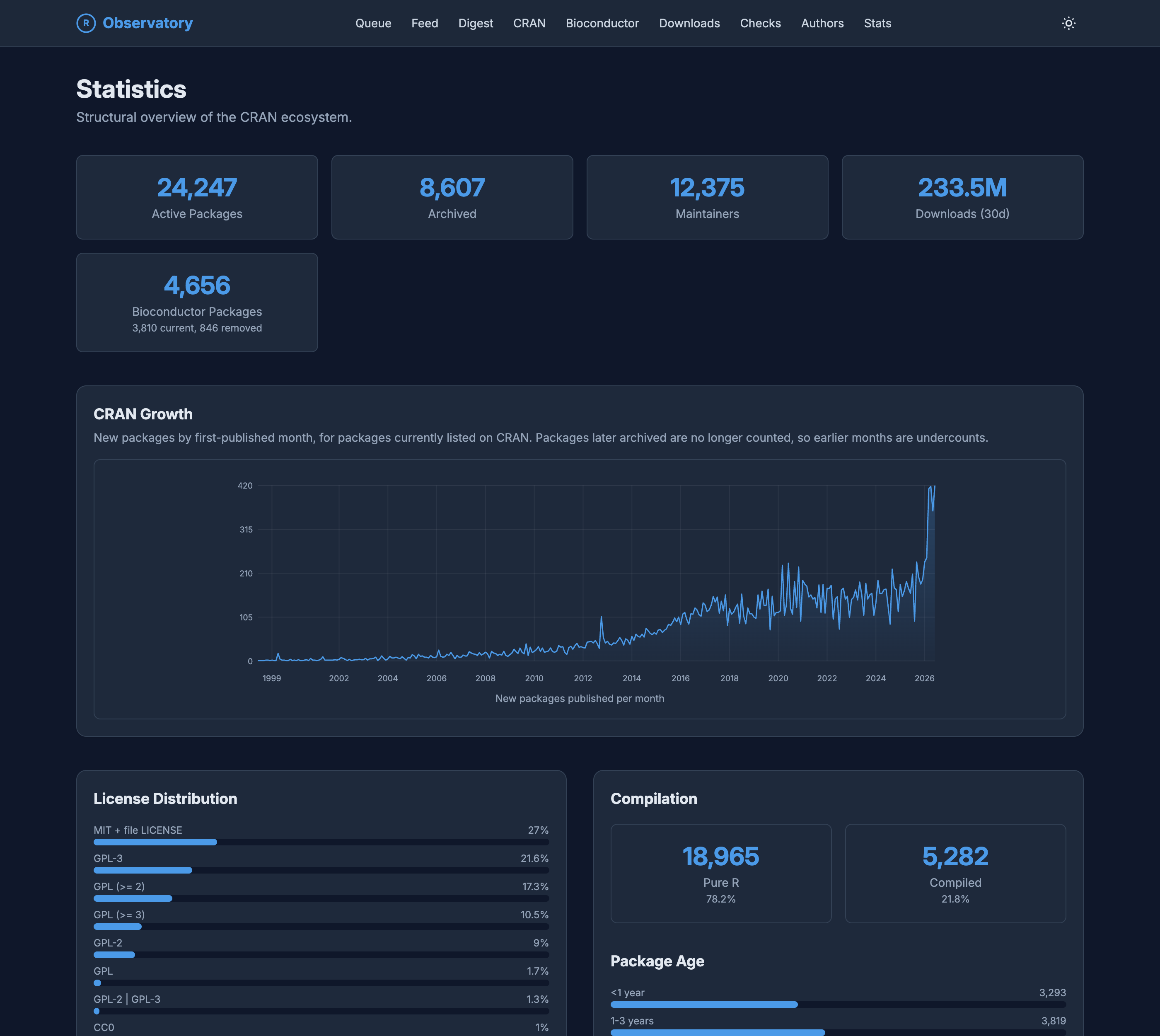Click the 233.5M Downloads (30d) card
The width and height of the screenshot is (1160, 1036).
click(x=962, y=197)
